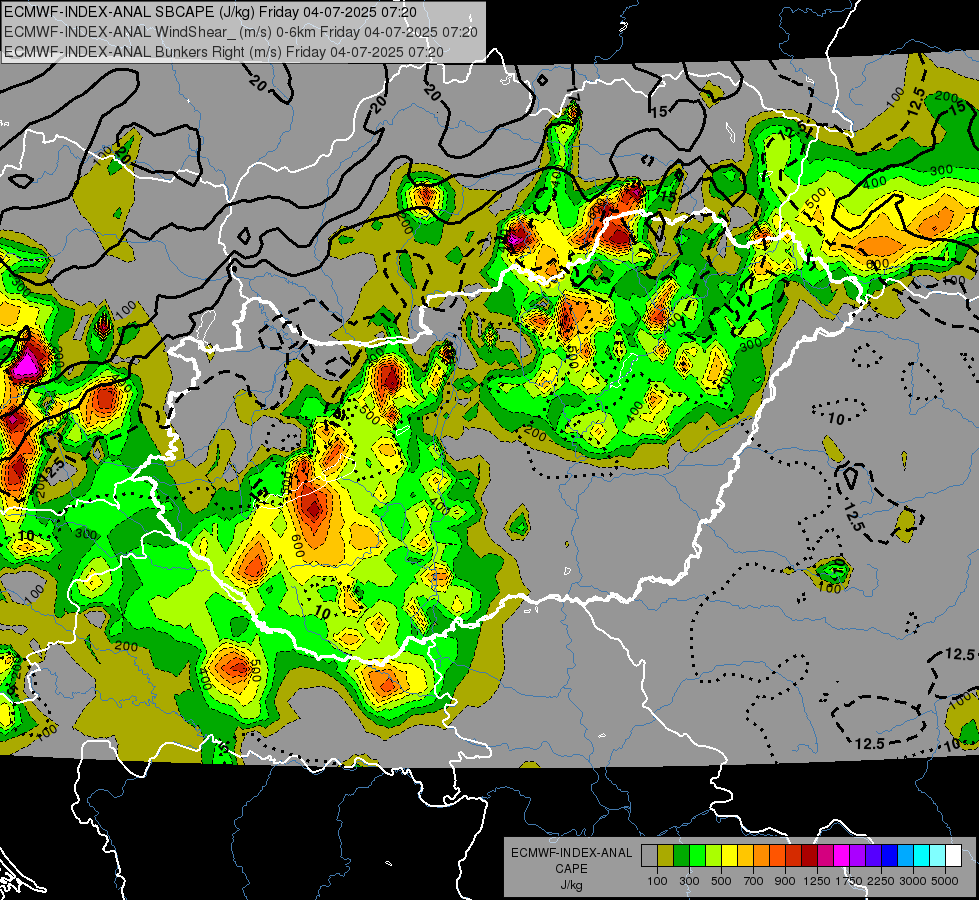Image resolution: width=979 pixels, height=900 pixels.
Task: Click the CAPE label in the legend
Action: pos(571,869)
